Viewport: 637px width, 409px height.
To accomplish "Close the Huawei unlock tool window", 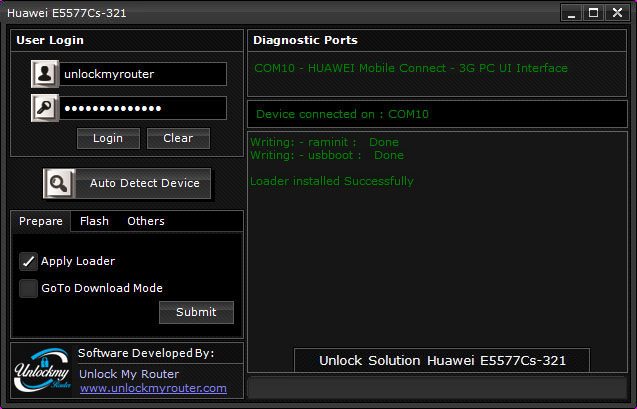I will pos(617,13).
